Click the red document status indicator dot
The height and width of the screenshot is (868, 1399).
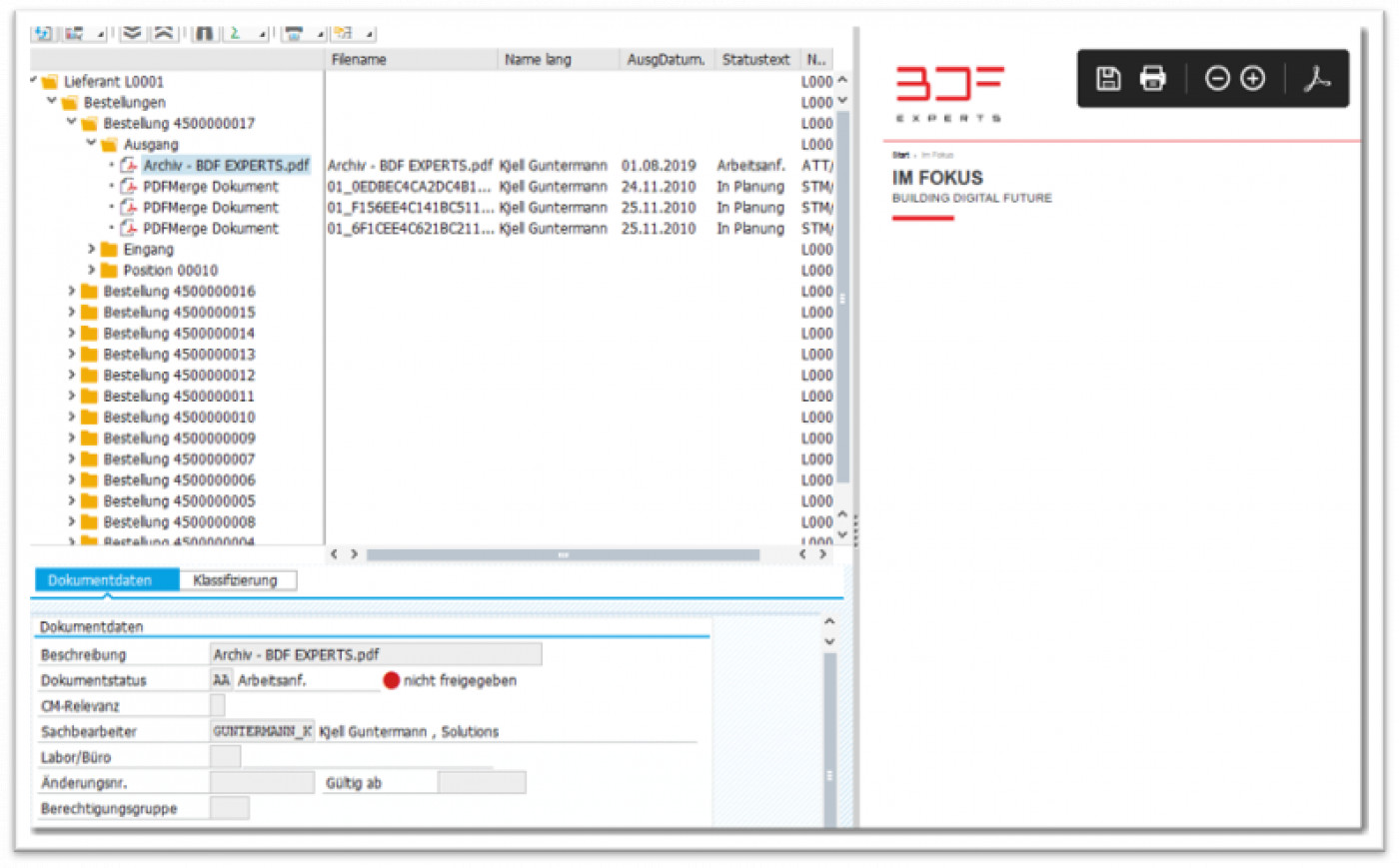[x=392, y=680]
